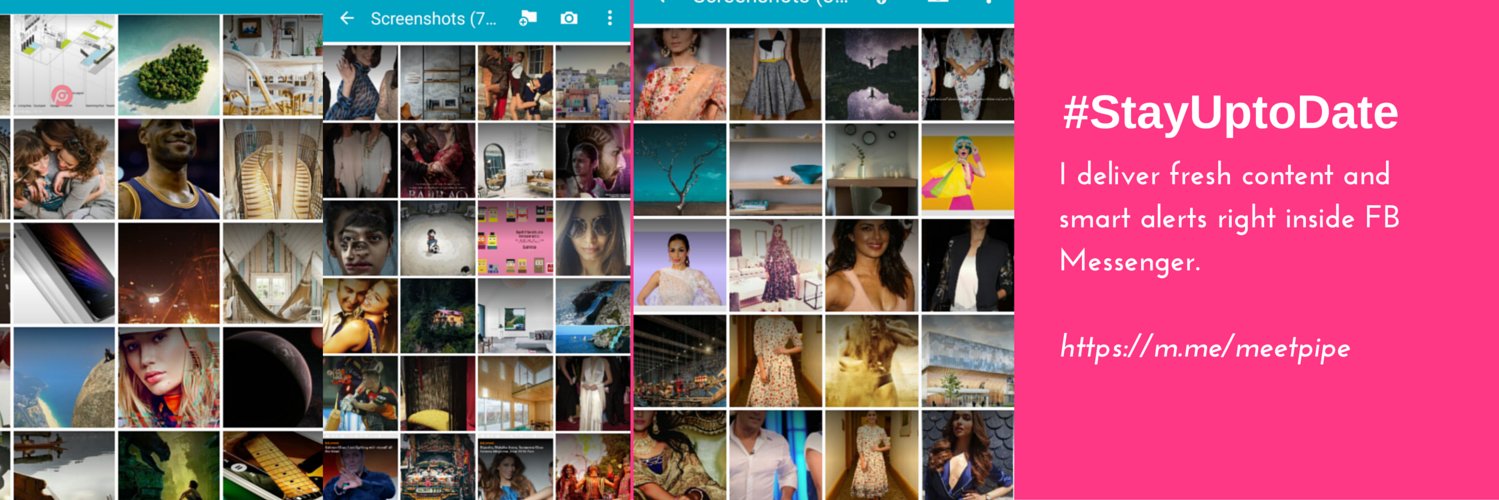Viewport: 1499px width, 500px height.
Task: Open the yellow chair in dark room thumbnail
Action: click(438, 392)
